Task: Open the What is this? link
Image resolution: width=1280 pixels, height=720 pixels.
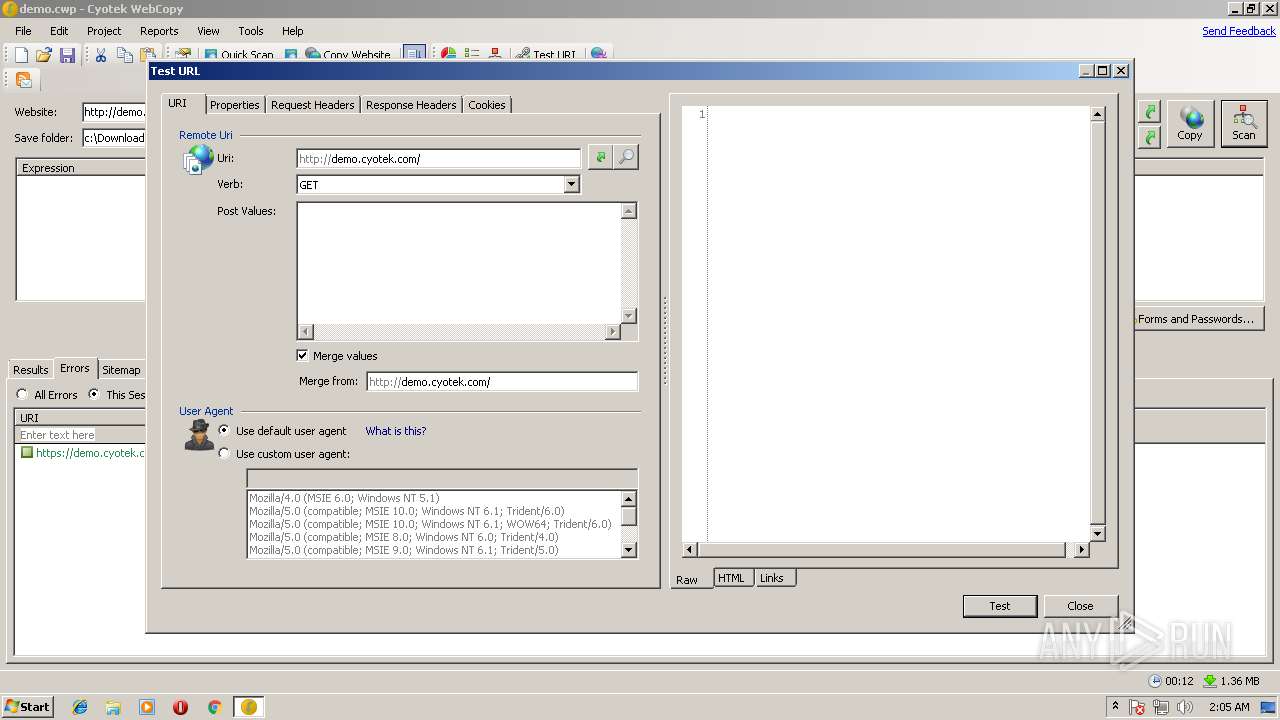Action: 396,431
